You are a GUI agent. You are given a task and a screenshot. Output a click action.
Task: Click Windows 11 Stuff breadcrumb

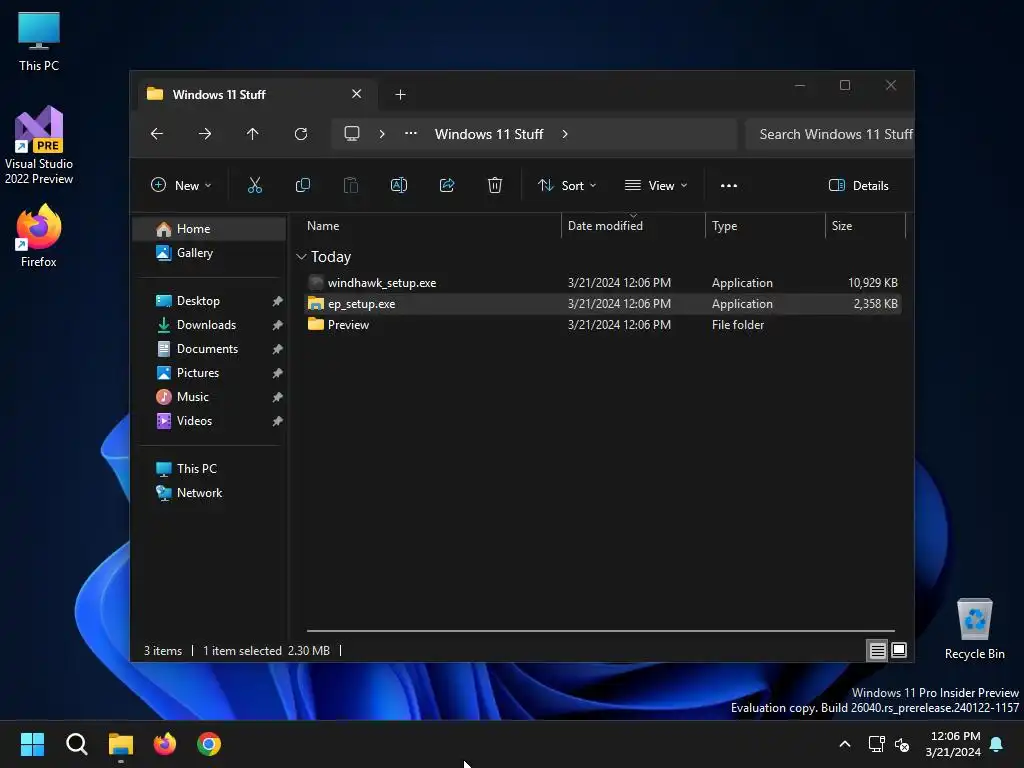click(x=489, y=134)
